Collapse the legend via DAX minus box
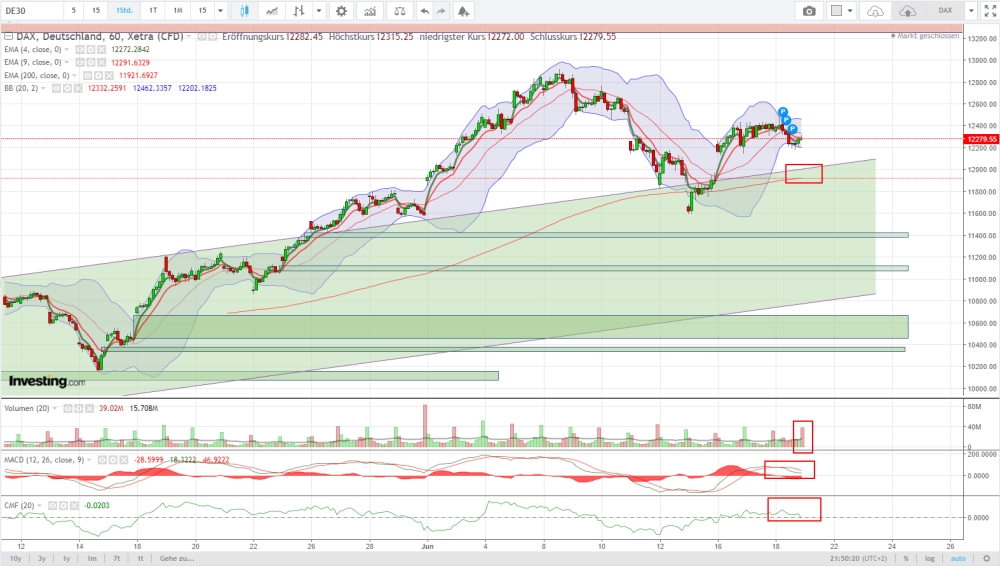The height and width of the screenshot is (566, 1000). (x=8, y=36)
